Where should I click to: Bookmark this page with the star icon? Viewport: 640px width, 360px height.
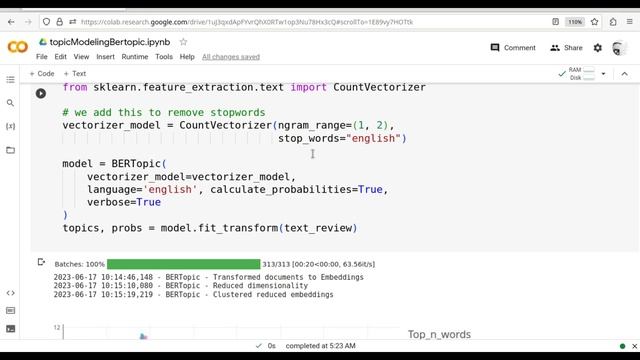click(x=594, y=22)
